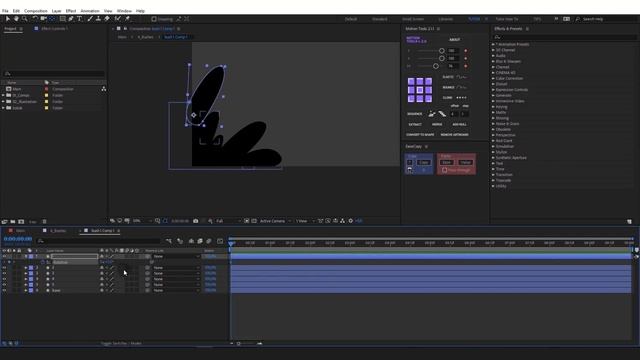Open parent dropdown for layer 2

click(x=176, y=268)
